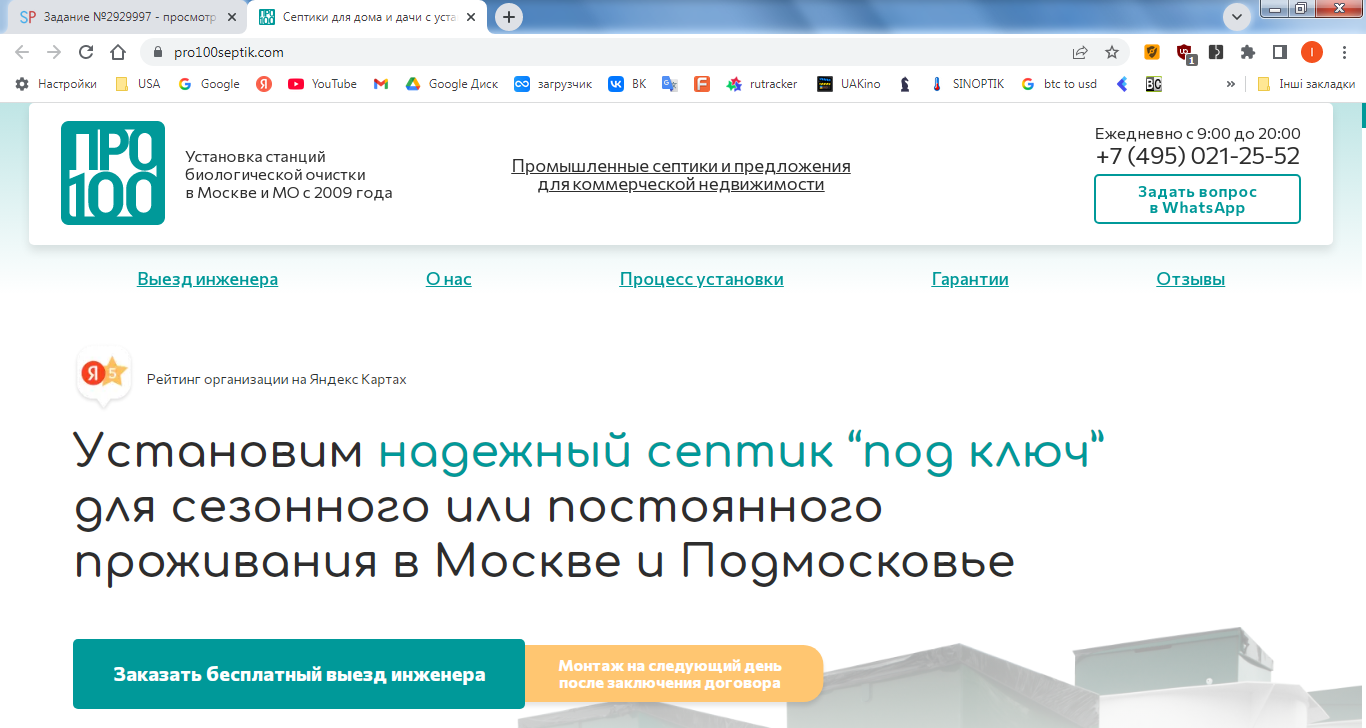Image resolution: width=1366 pixels, height=728 pixels.
Task: Open the uBlock Origin extension icon
Action: point(1185,53)
